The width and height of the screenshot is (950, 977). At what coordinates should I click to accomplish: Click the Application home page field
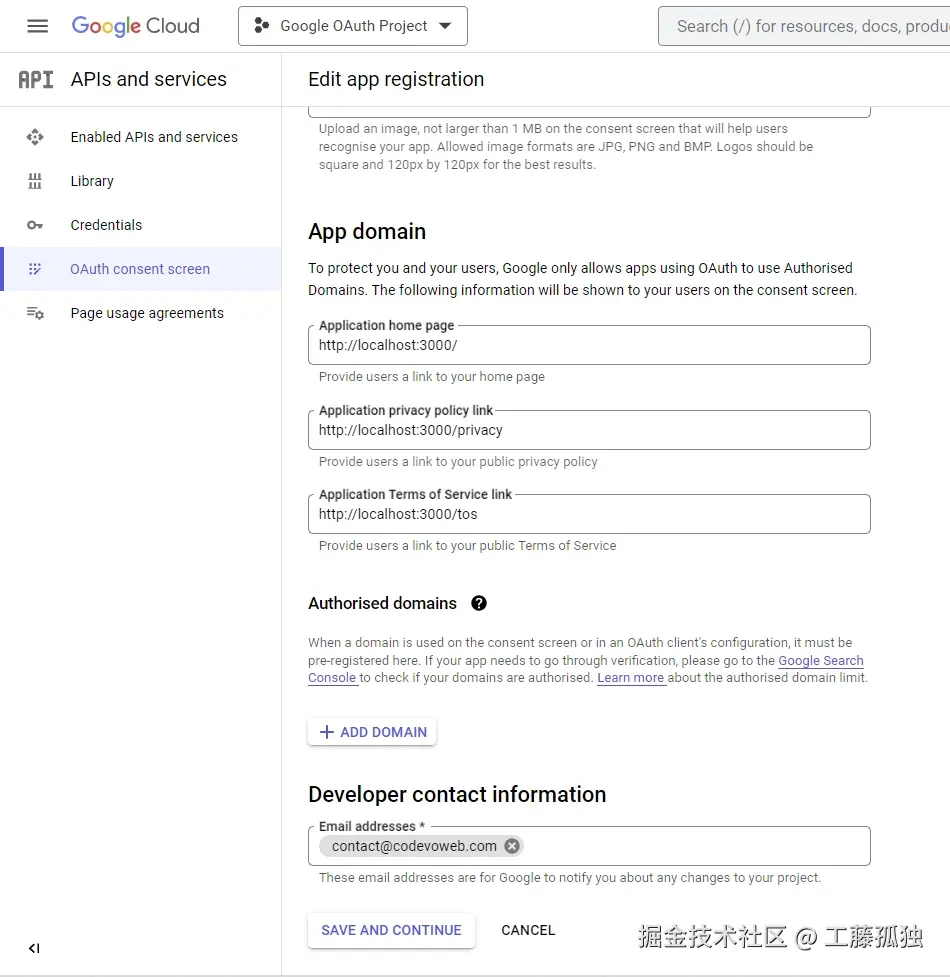click(x=589, y=345)
